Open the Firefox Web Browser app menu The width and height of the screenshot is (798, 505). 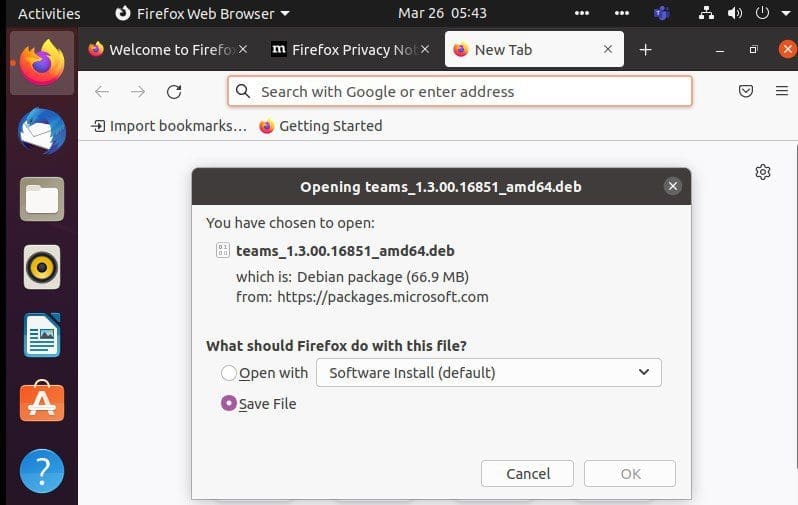point(201,13)
